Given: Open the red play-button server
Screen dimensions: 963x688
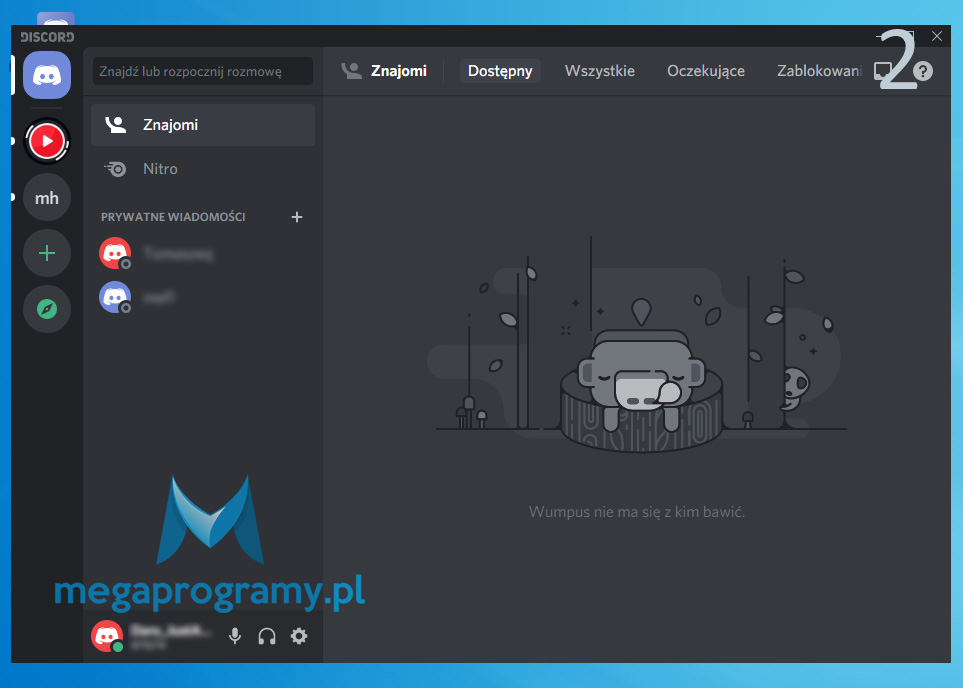Looking at the screenshot, I should pyautogui.click(x=47, y=141).
